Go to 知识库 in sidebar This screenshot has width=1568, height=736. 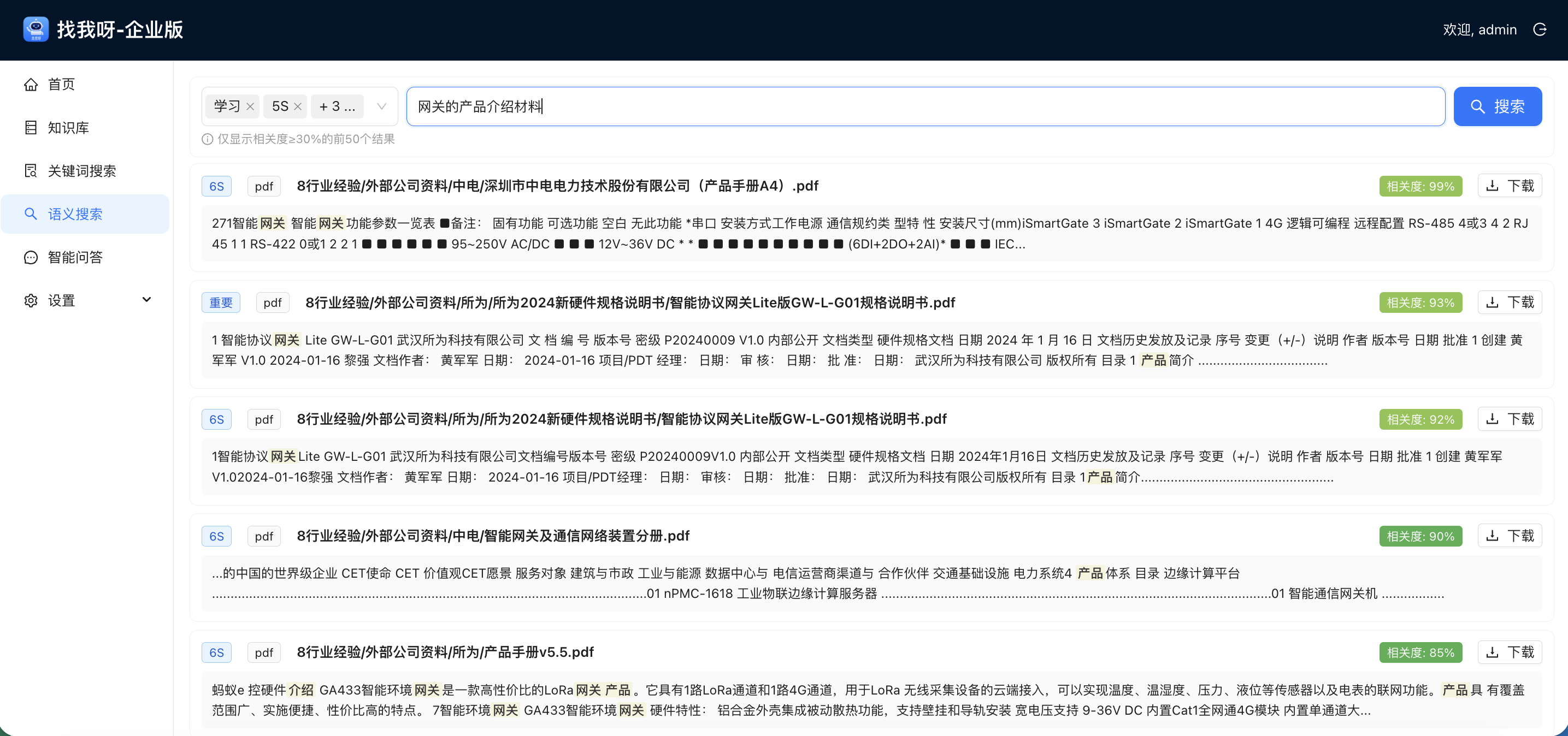point(68,128)
